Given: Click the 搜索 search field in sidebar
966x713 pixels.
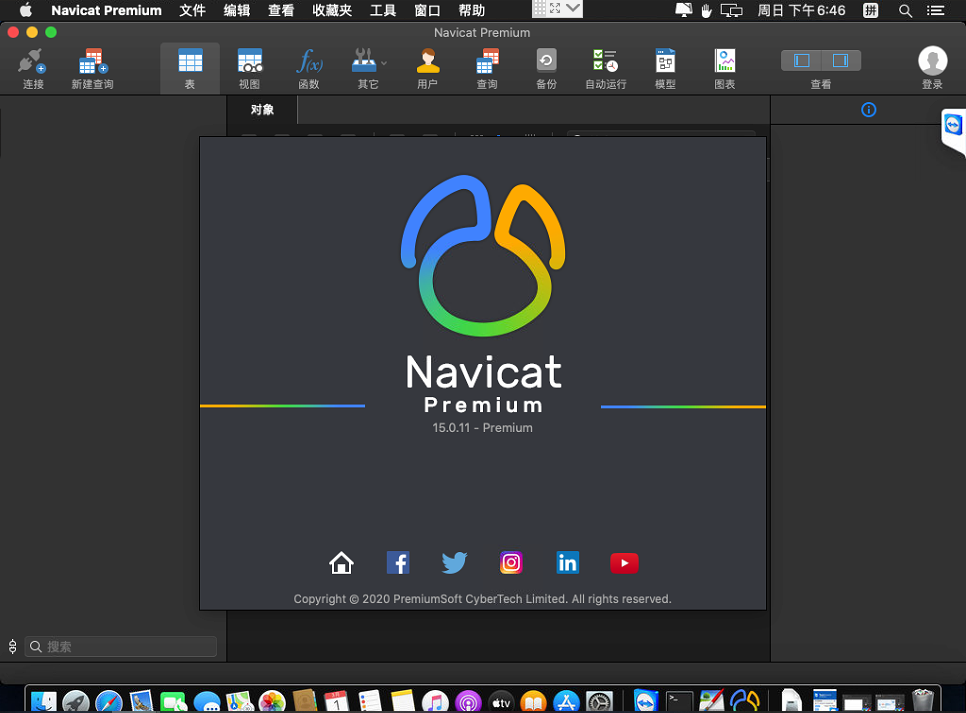Looking at the screenshot, I should (x=121, y=646).
